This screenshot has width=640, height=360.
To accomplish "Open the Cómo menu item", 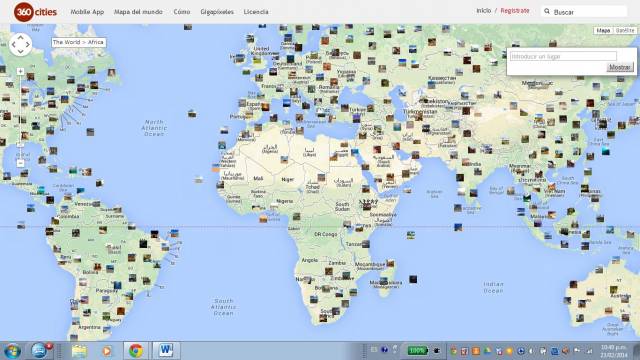I will point(182,12).
